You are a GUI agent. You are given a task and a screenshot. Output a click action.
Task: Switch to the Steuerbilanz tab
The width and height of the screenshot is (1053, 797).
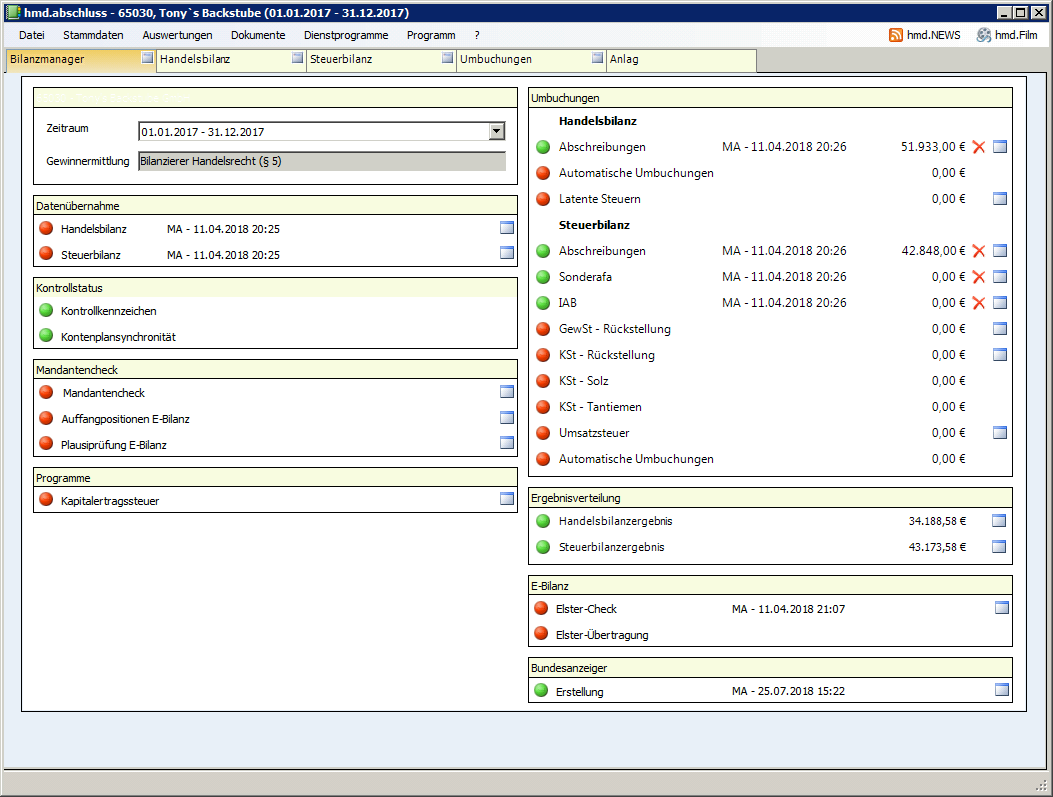coord(341,60)
